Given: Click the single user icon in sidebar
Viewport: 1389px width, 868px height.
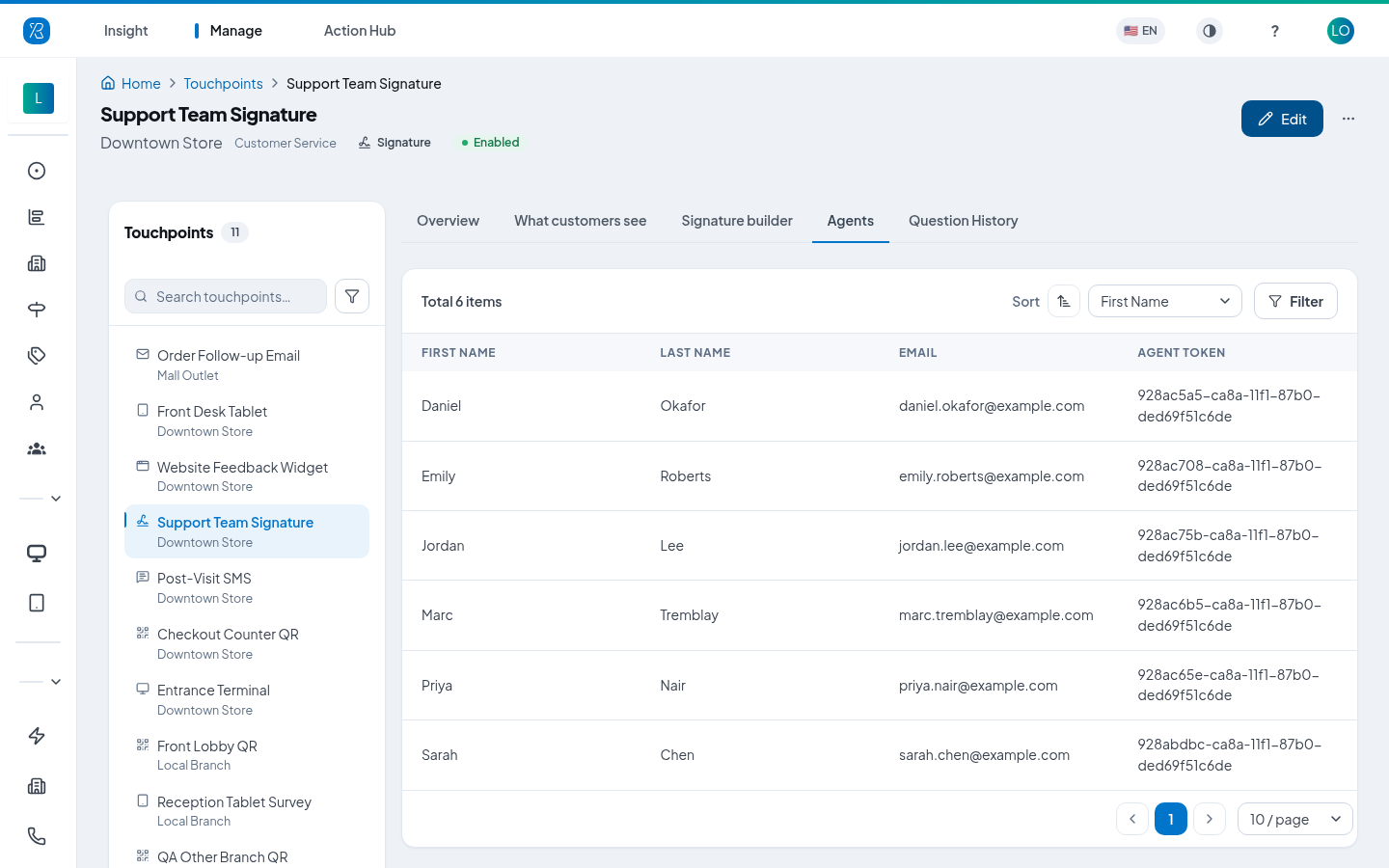Looking at the screenshot, I should pos(37,402).
